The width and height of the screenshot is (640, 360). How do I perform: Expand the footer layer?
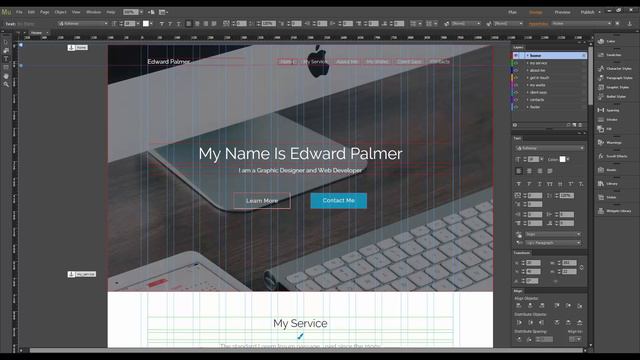527,107
